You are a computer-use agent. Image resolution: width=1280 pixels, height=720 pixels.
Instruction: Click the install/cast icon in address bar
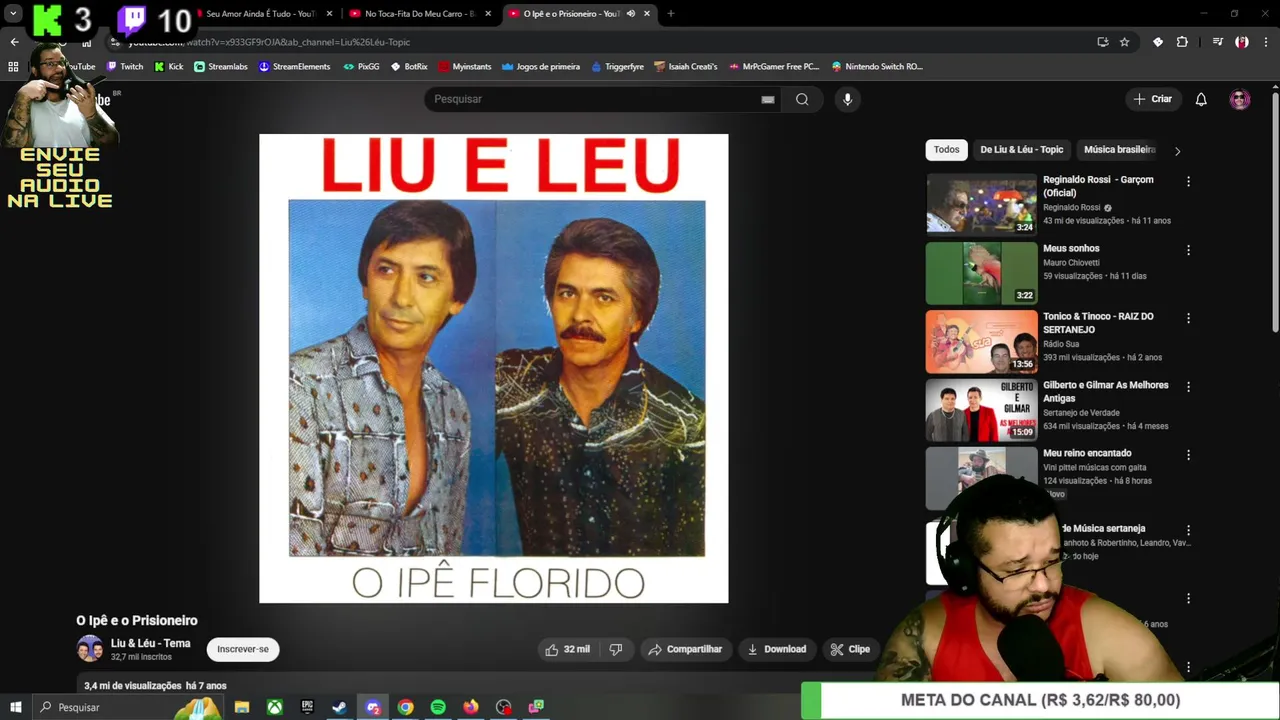click(1102, 42)
